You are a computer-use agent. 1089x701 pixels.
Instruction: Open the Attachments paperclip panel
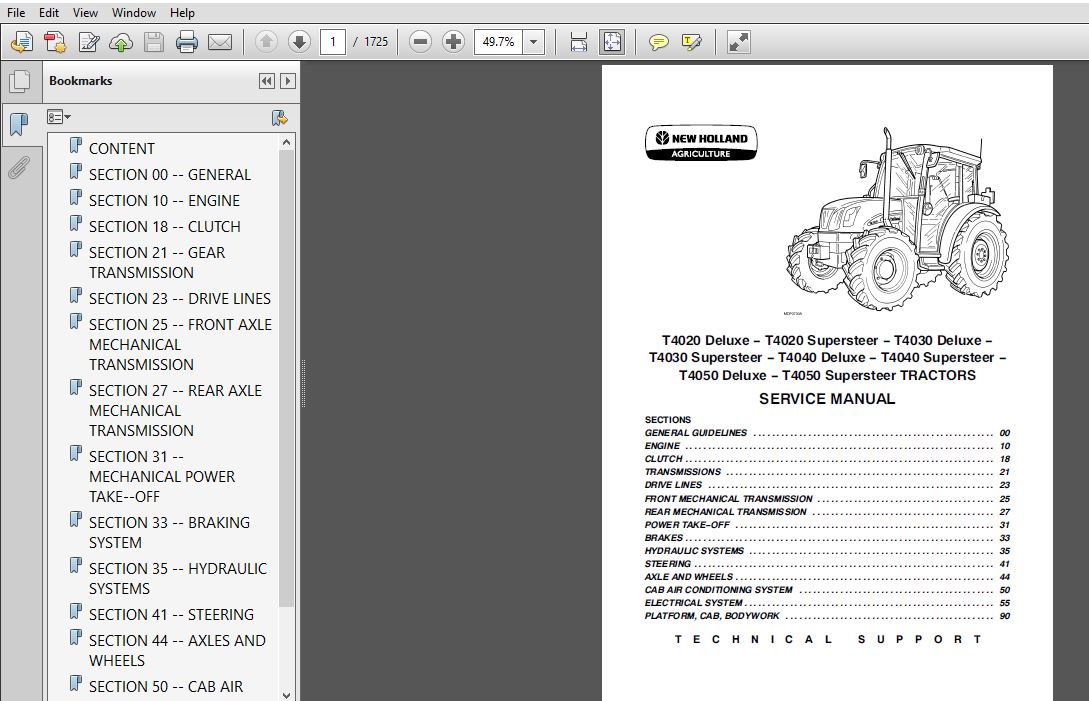tap(19, 167)
